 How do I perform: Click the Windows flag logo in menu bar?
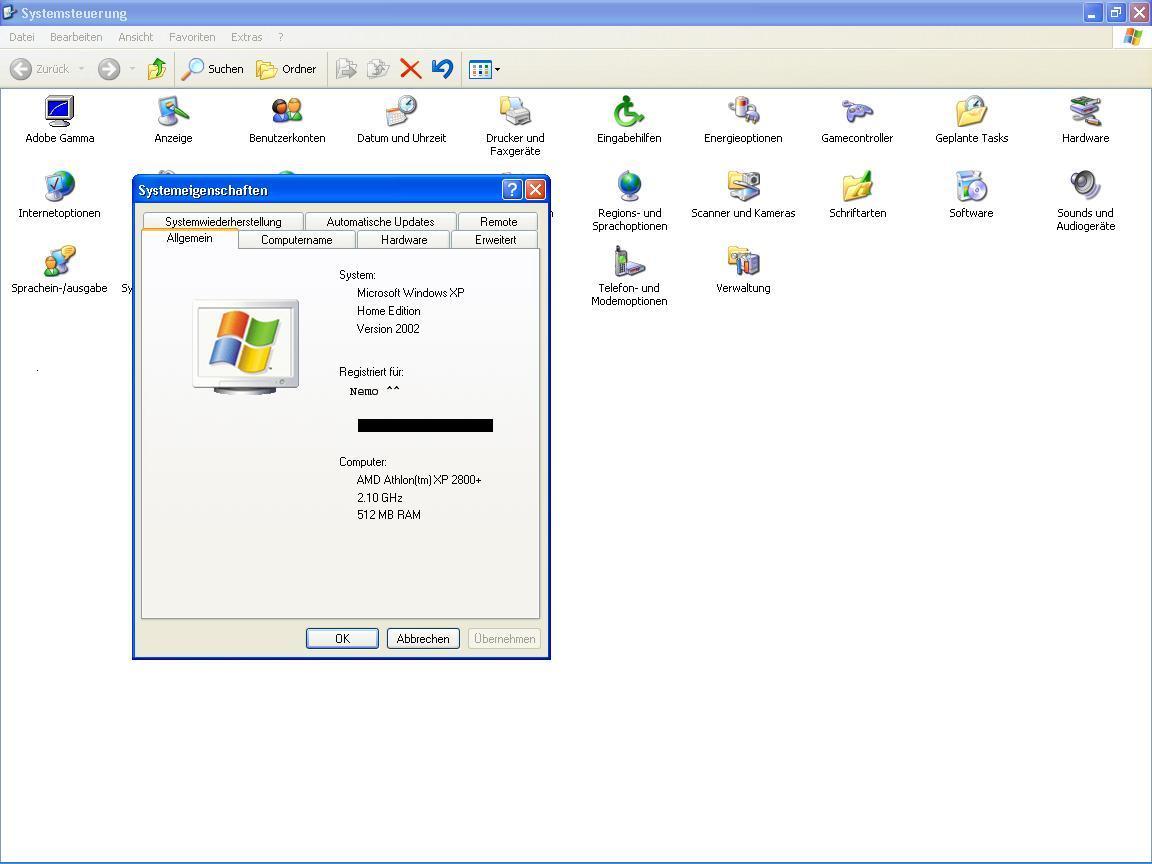[x=1132, y=37]
